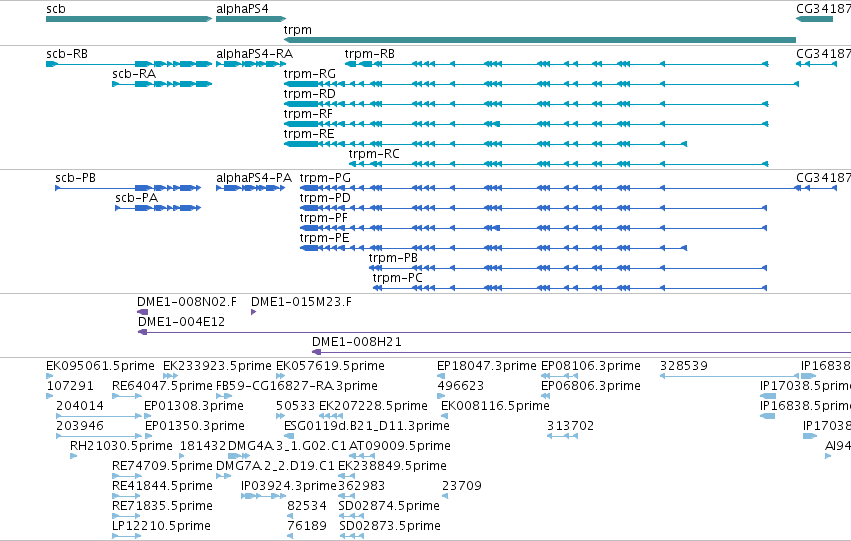Select the DMG7A.2_2.D19.C1 label

point(275,467)
